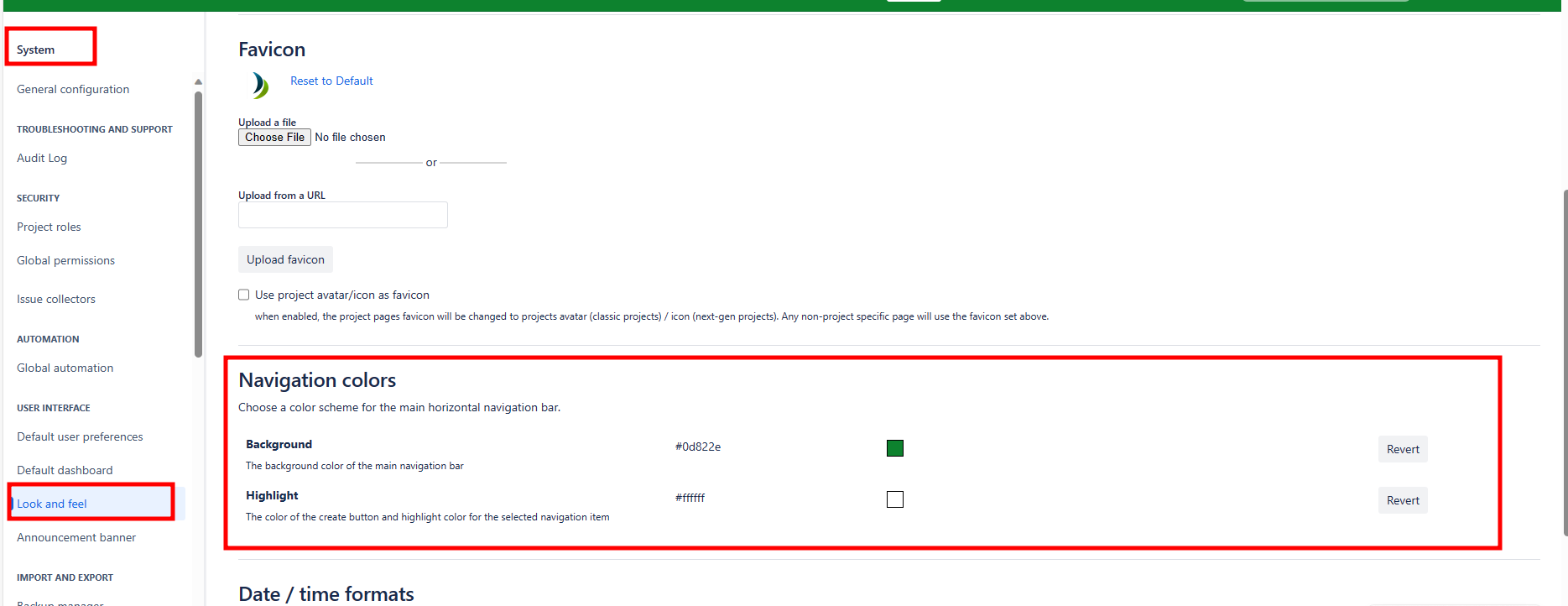Open the Audit Log page
The height and width of the screenshot is (606, 1568).
(x=42, y=159)
